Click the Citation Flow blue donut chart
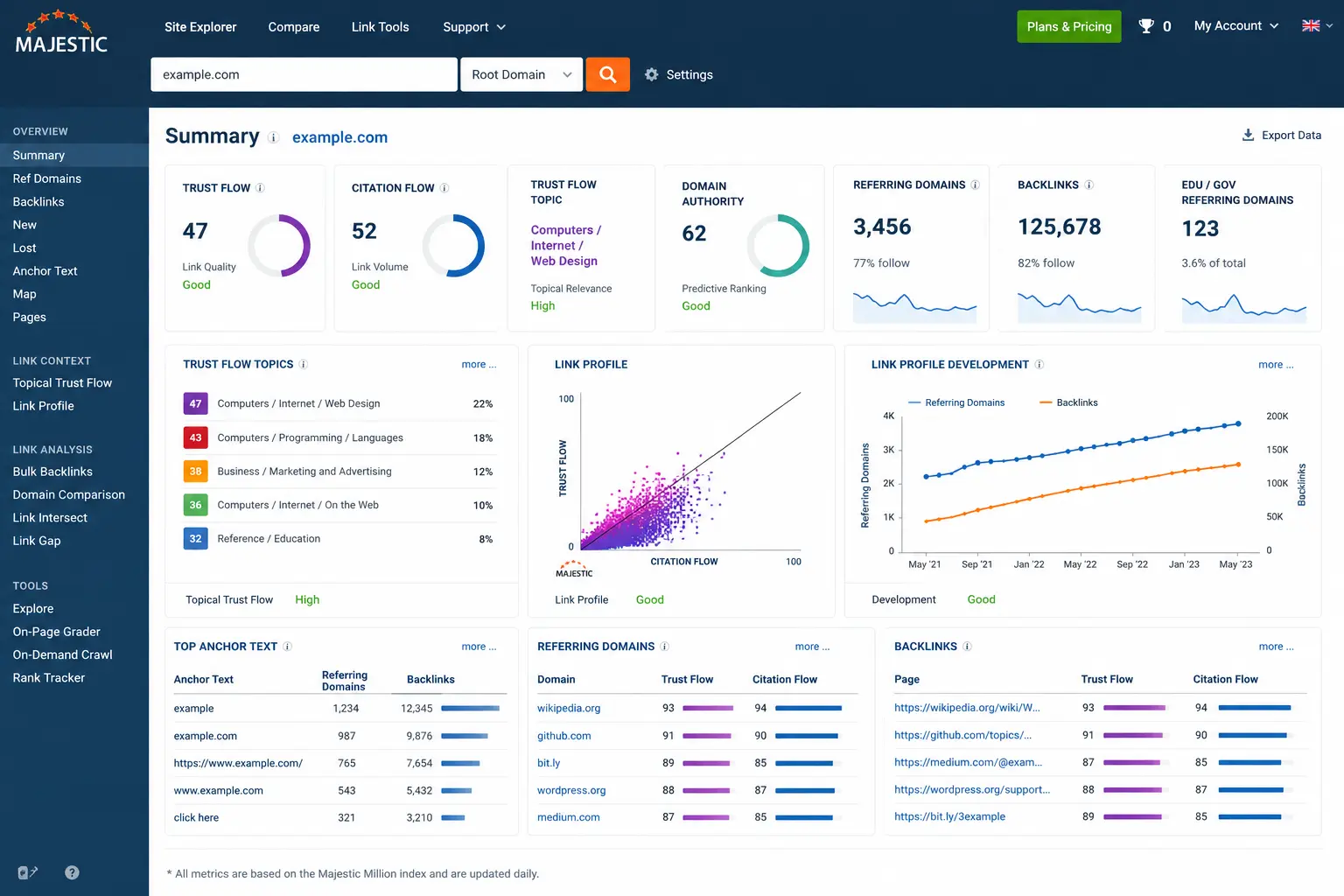Screen dimensions: 1344x896 pyautogui.click(x=453, y=246)
